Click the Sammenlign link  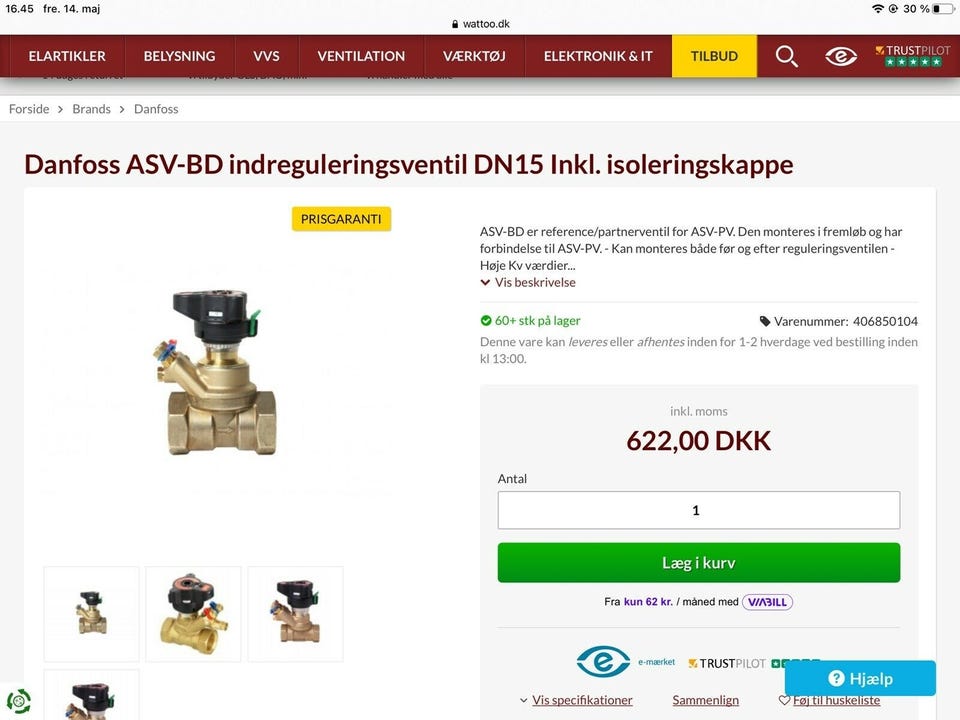(x=705, y=700)
